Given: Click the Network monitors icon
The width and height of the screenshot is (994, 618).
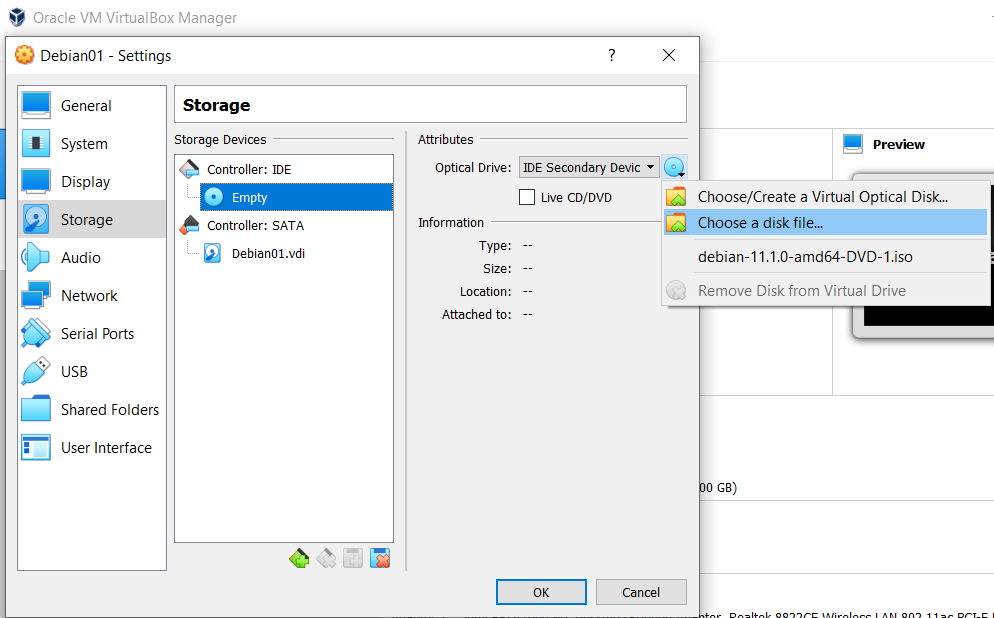Looking at the screenshot, I should [36, 295].
